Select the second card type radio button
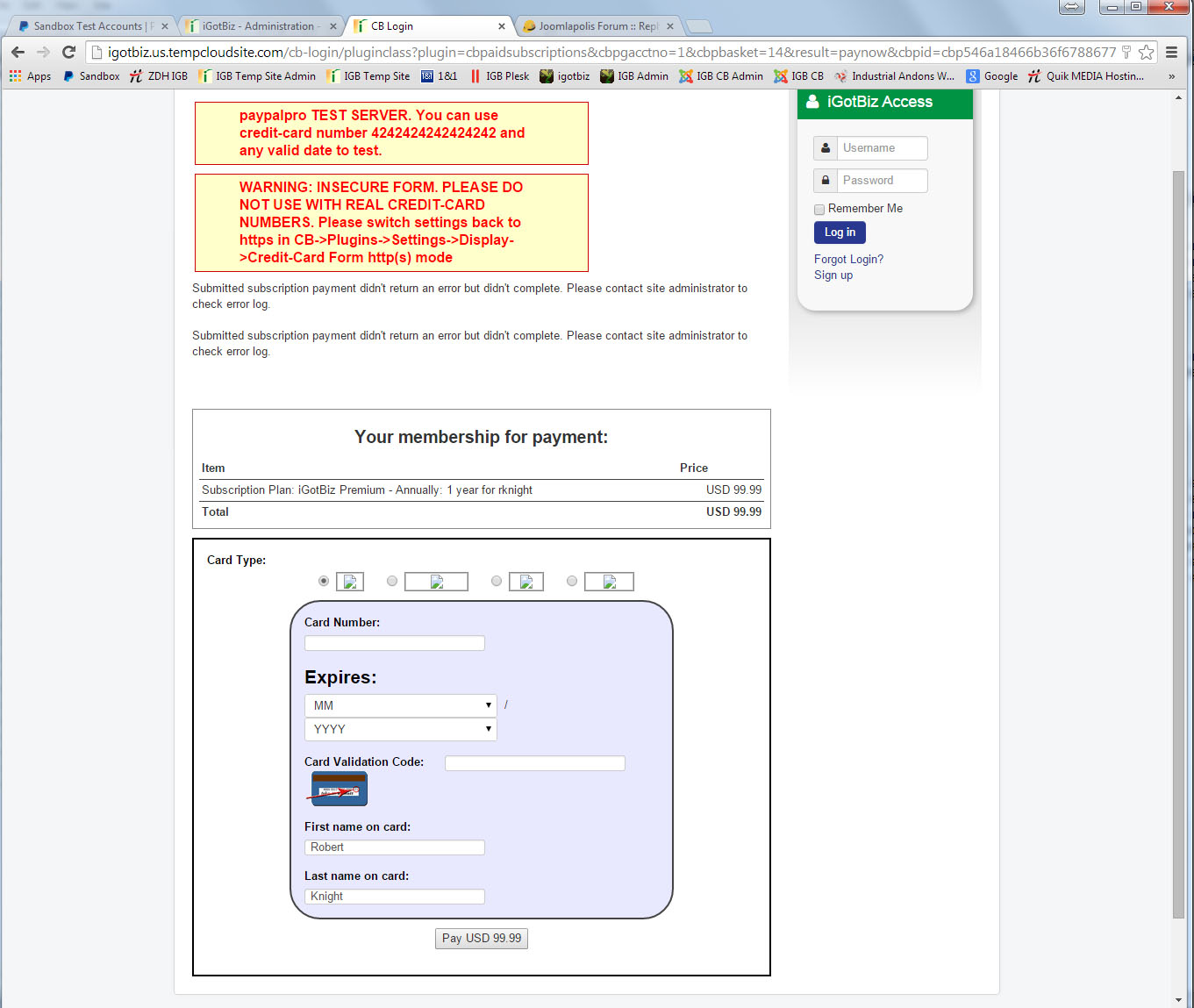The image size is (1194, 1008). pos(392,581)
